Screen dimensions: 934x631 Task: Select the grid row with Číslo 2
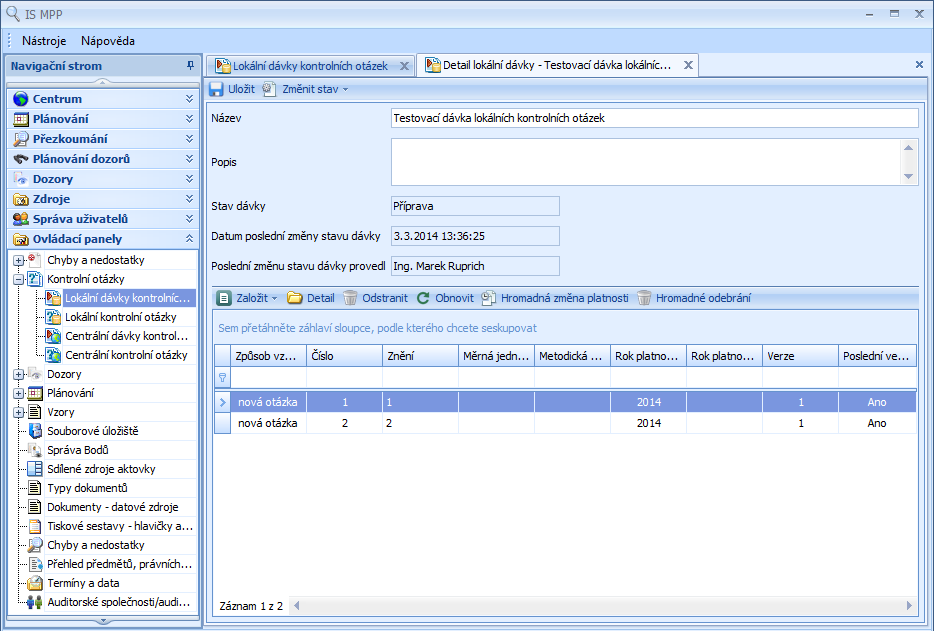tap(565, 423)
